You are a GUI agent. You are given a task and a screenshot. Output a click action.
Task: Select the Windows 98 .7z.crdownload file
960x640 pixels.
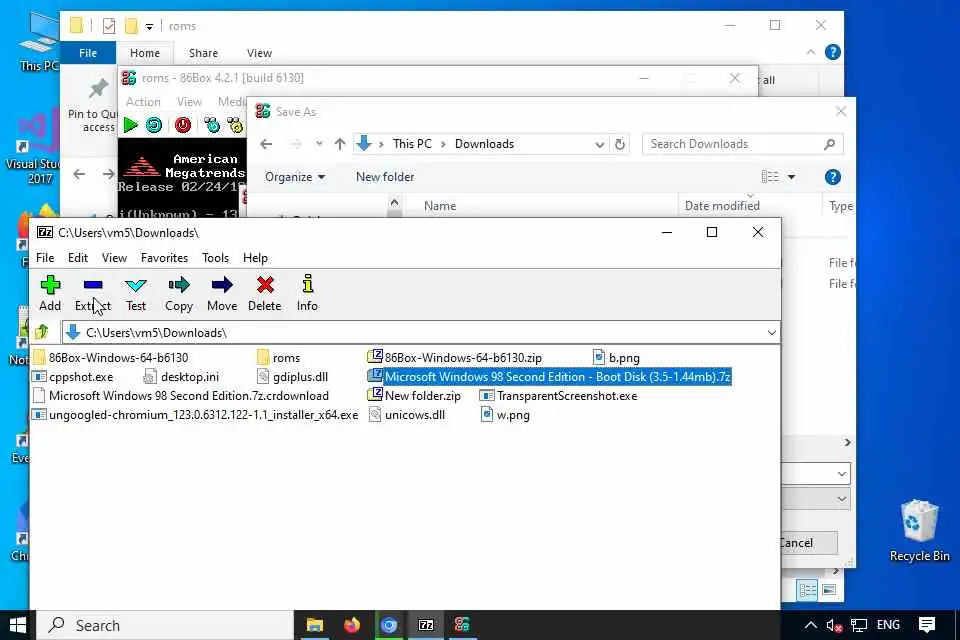pyautogui.click(x=181, y=396)
